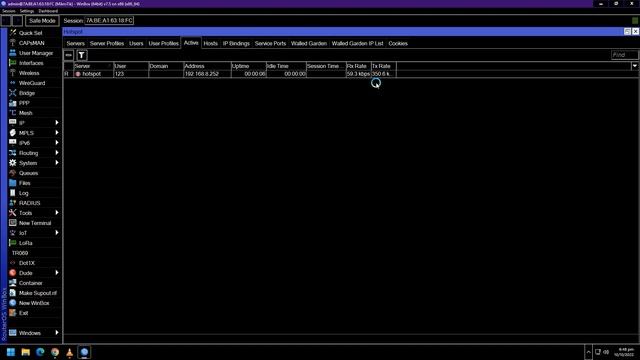This screenshot has height=360, width=640.
Task: Select the hotspot active user row
Action: [x=230, y=74]
